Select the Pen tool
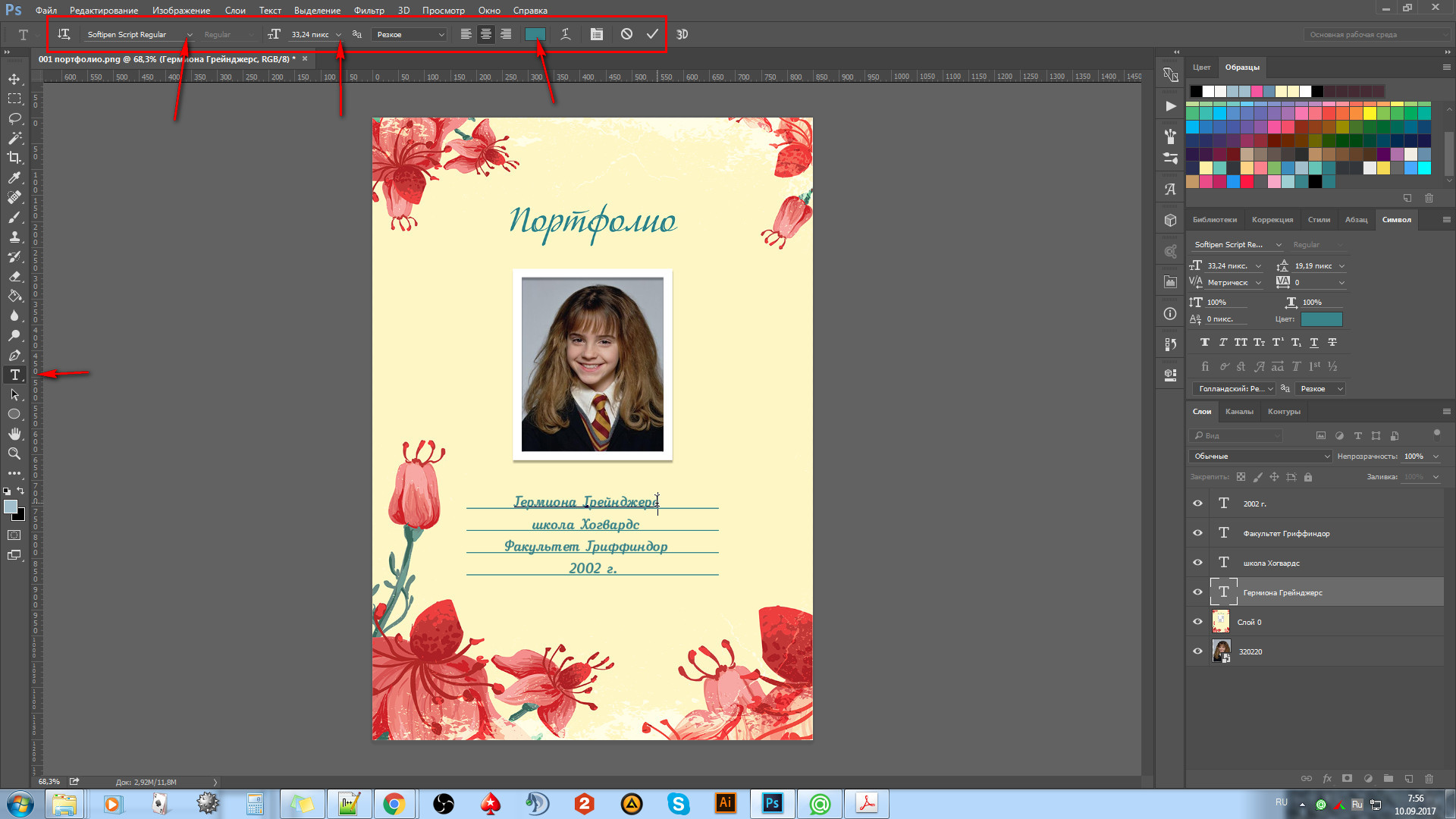1456x819 pixels. 14,355
